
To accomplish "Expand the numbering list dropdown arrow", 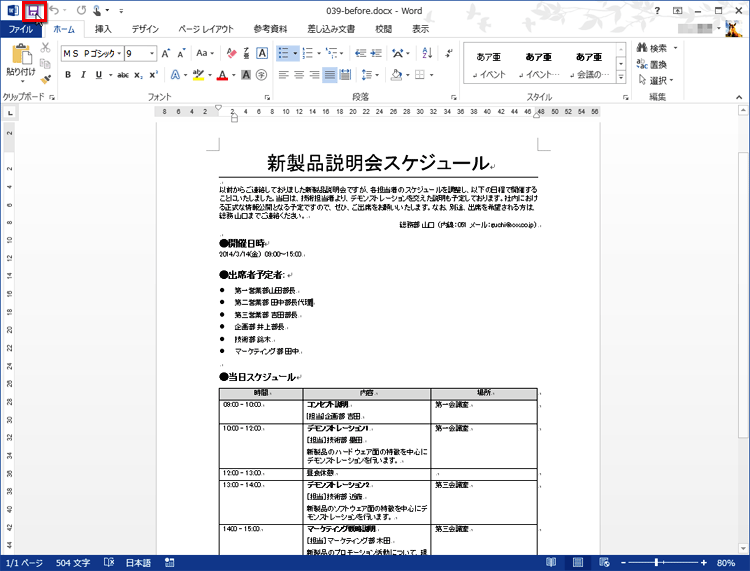I will pos(319,53).
